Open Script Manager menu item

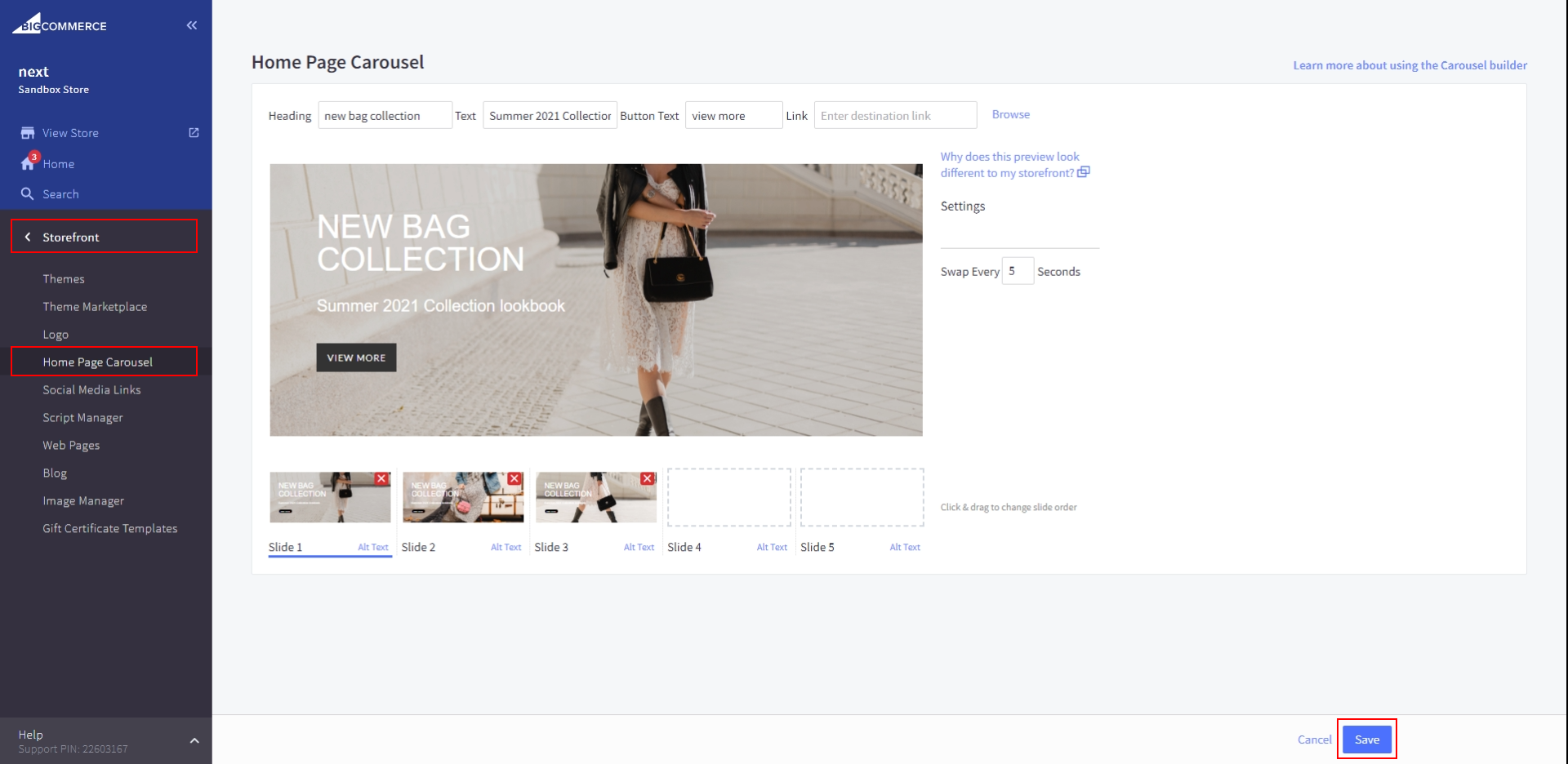pos(82,418)
